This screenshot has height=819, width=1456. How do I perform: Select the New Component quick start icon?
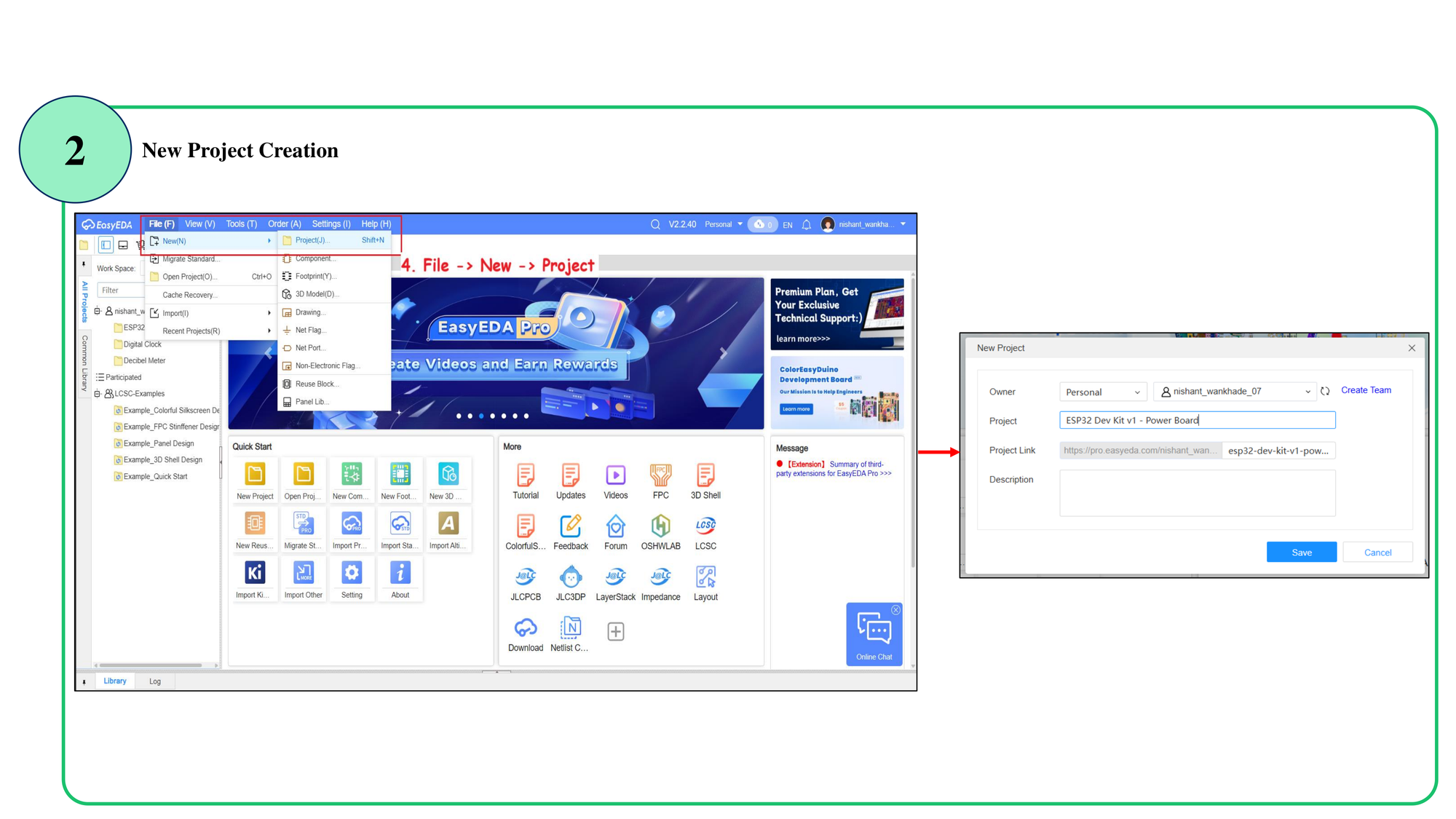click(352, 474)
